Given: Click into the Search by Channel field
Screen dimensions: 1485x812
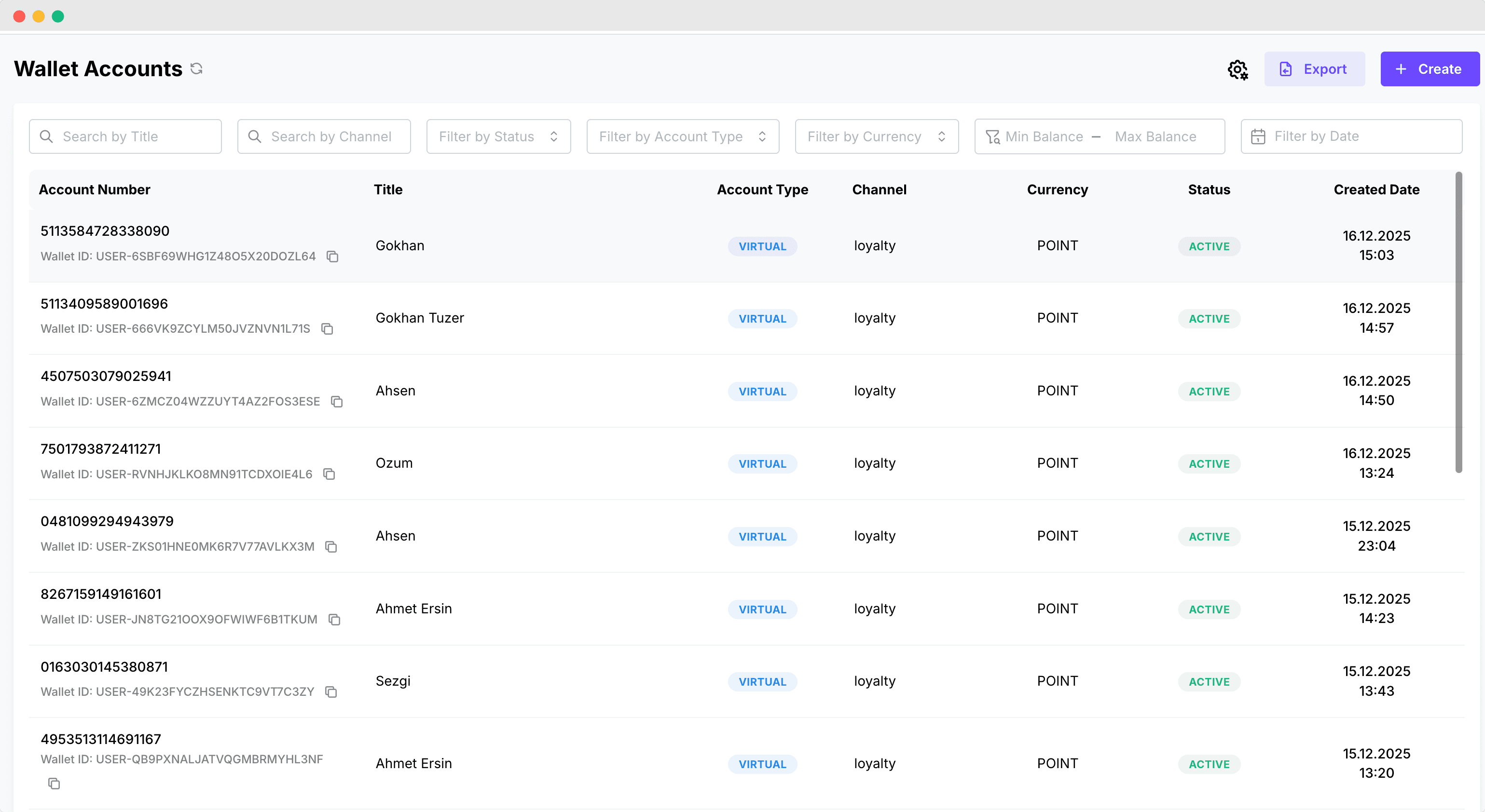Looking at the screenshot, I should tap(325, 136).
